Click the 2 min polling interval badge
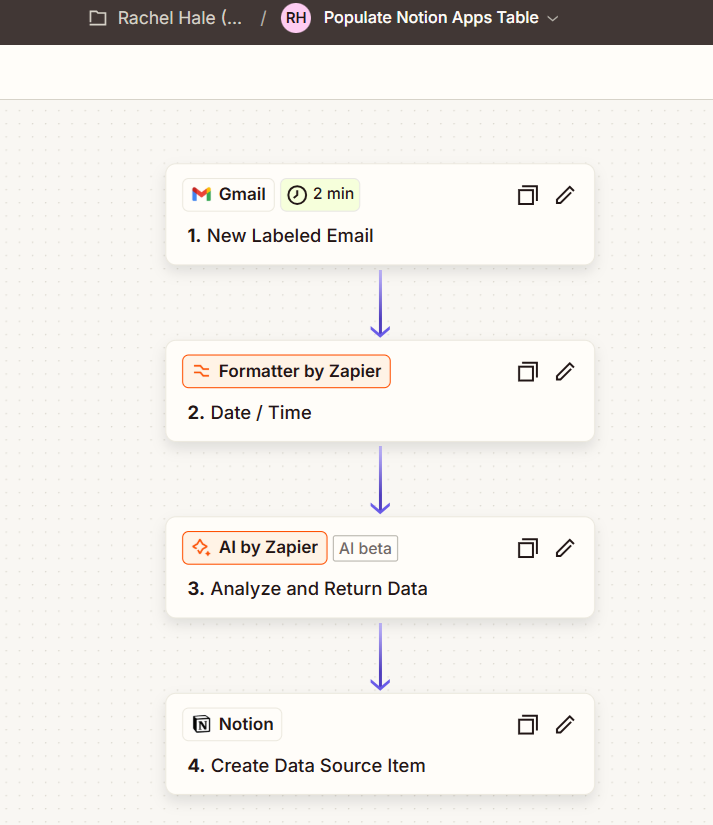The image size is (713, 825). (320, 194)
